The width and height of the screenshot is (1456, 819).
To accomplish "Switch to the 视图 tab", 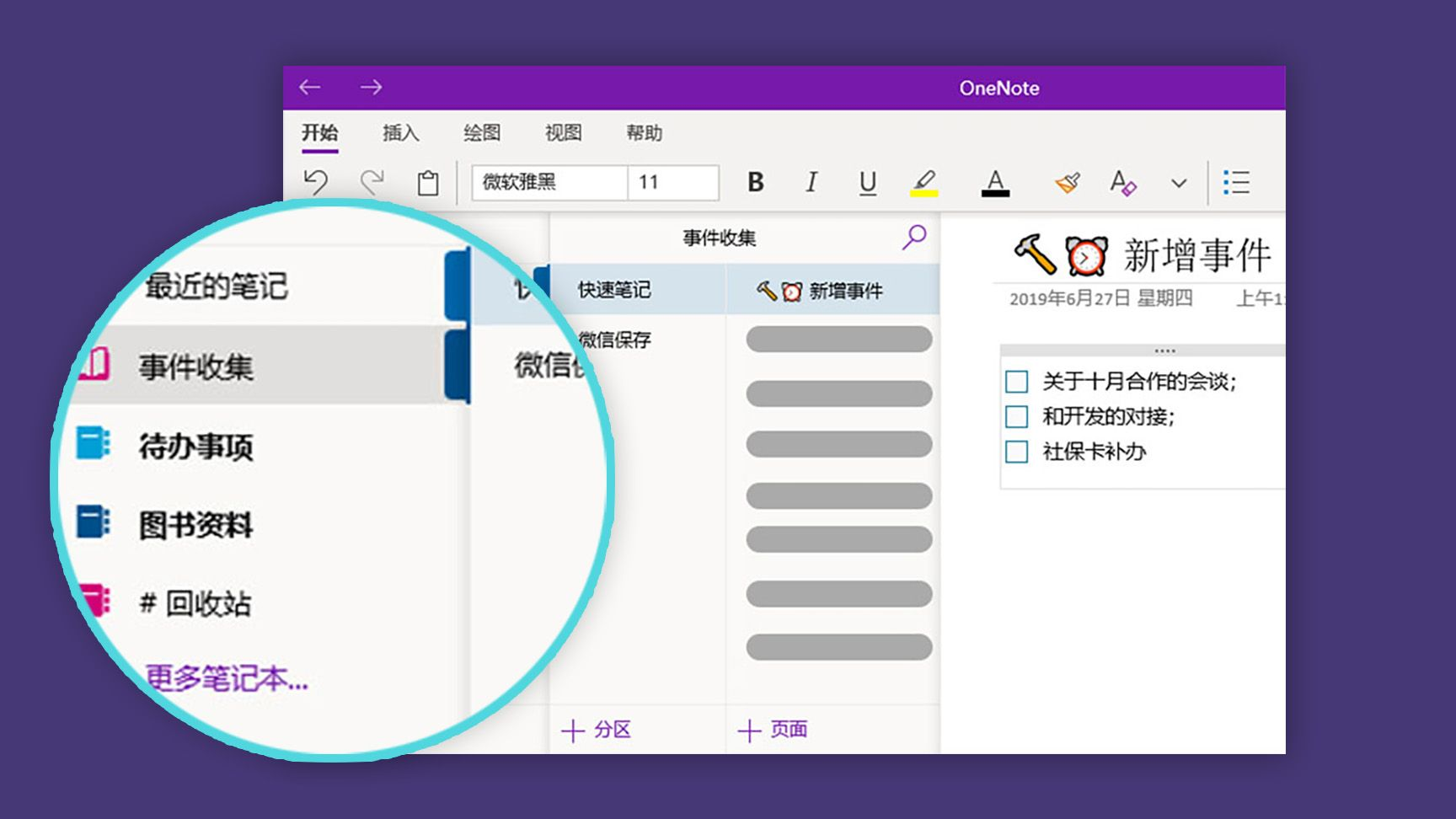I will [563, 133].
